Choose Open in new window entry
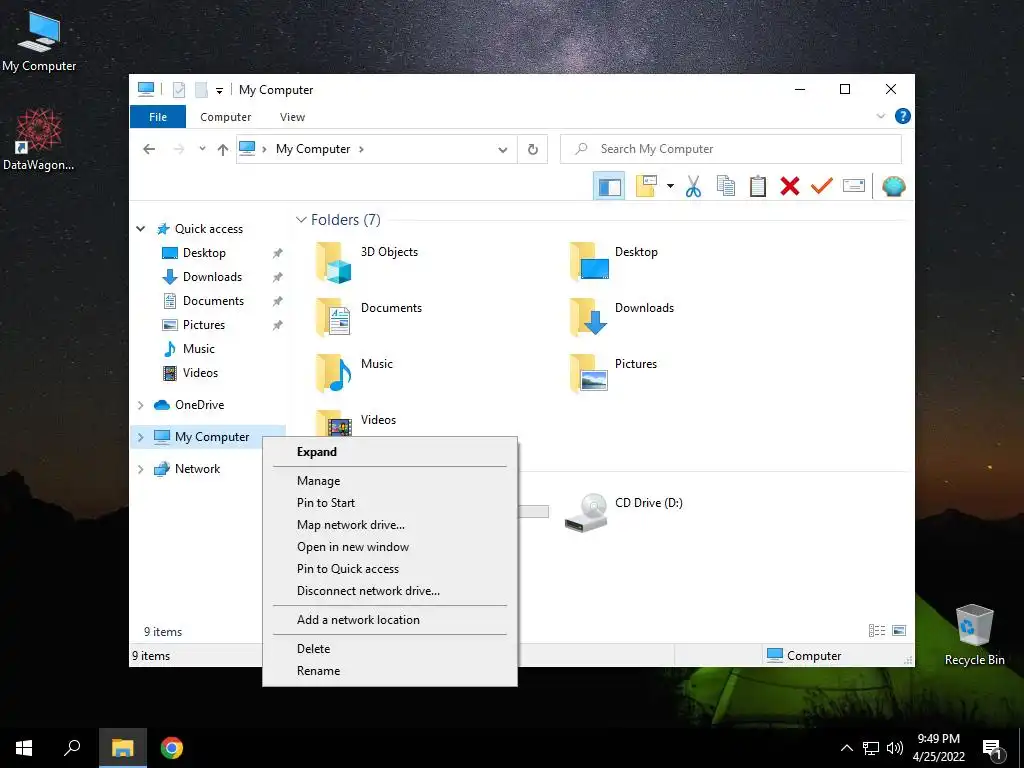1024x768 pixels. (390, 547)
